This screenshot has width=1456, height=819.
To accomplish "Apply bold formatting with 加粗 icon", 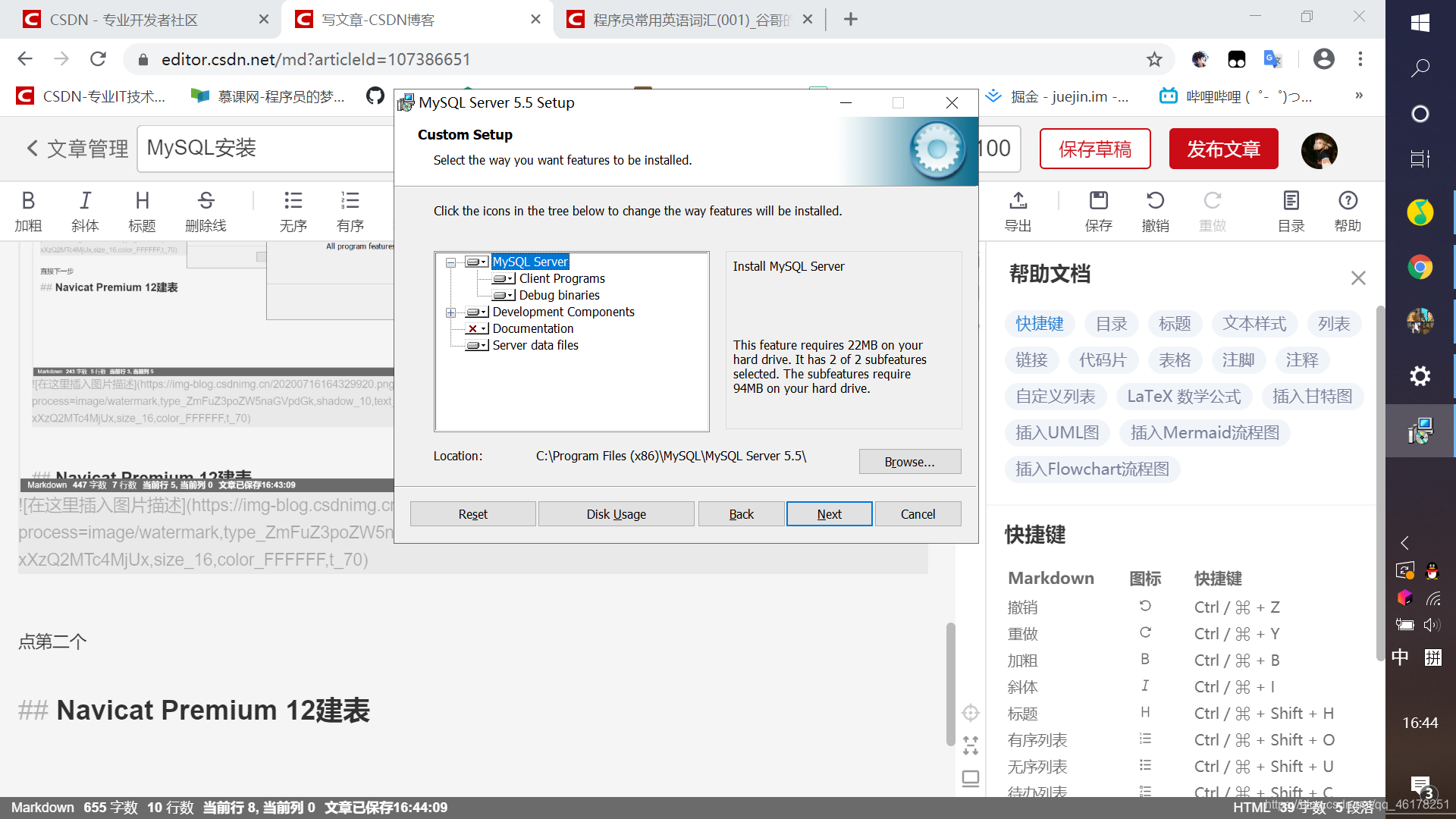I will (28, 212).
